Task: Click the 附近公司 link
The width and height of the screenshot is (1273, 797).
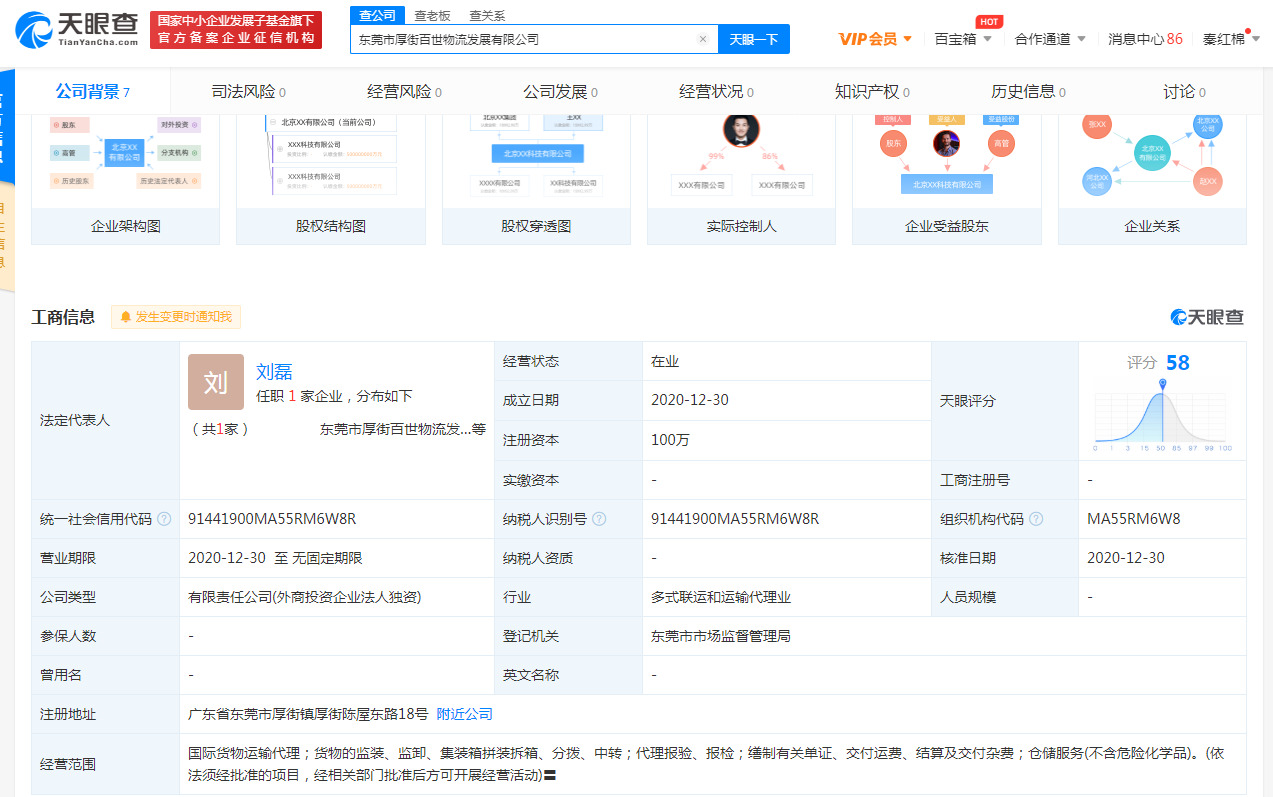Action: click(x=465, y=714)
